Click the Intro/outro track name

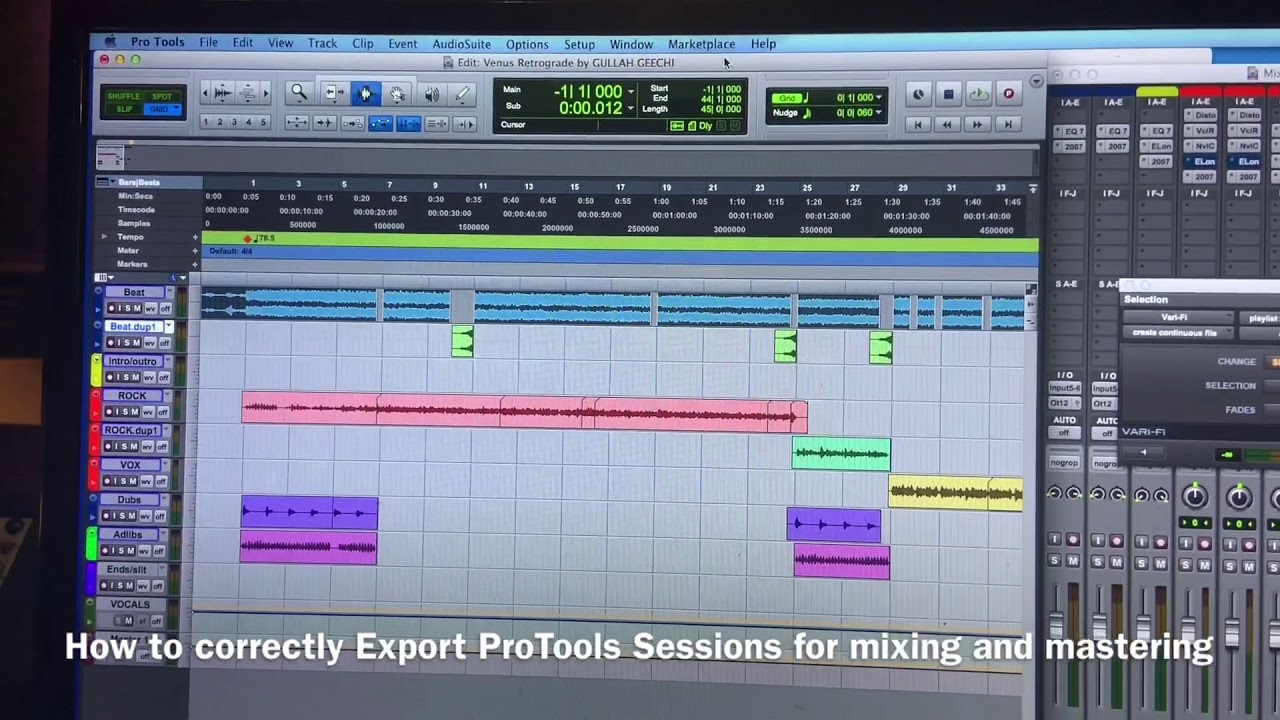[x=132, y=361]
